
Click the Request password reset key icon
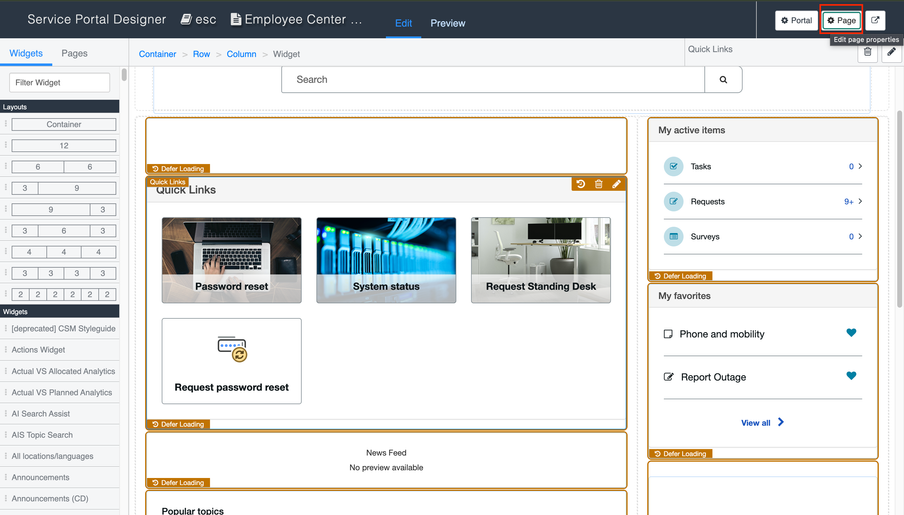pos(232,349)
